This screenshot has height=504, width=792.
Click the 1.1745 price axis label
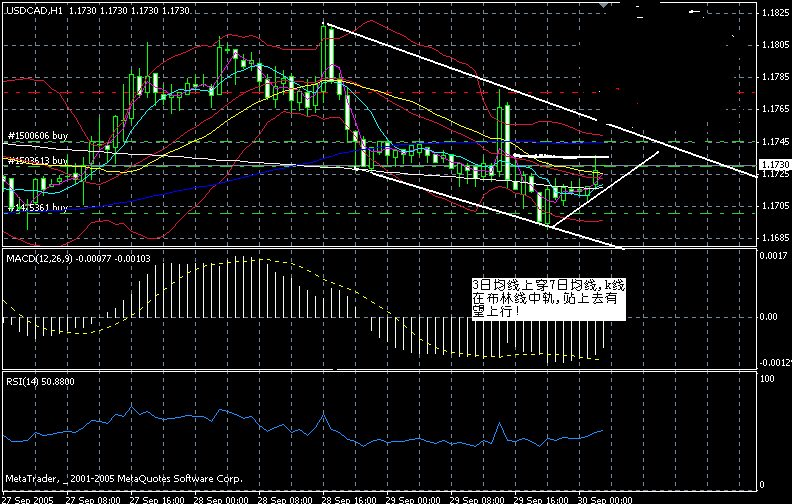click(775, 142)
